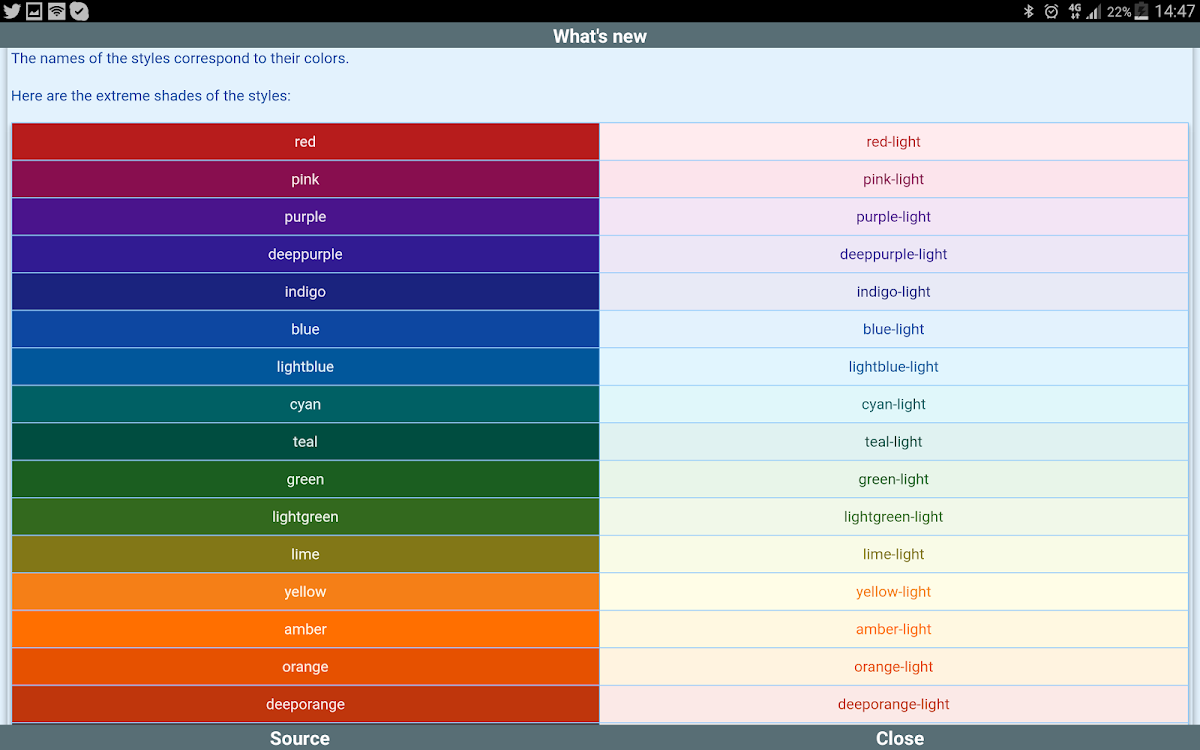Click the What's new title bar
Screen dimensions: 1200x750
click(x=600, y=36)
